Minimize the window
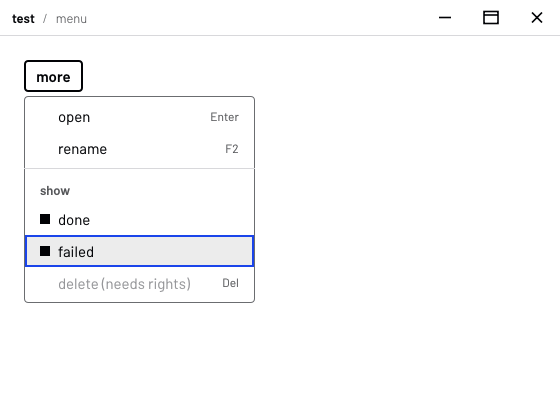Viewport: 560px width, 420px height. click(x=445, y=18)
